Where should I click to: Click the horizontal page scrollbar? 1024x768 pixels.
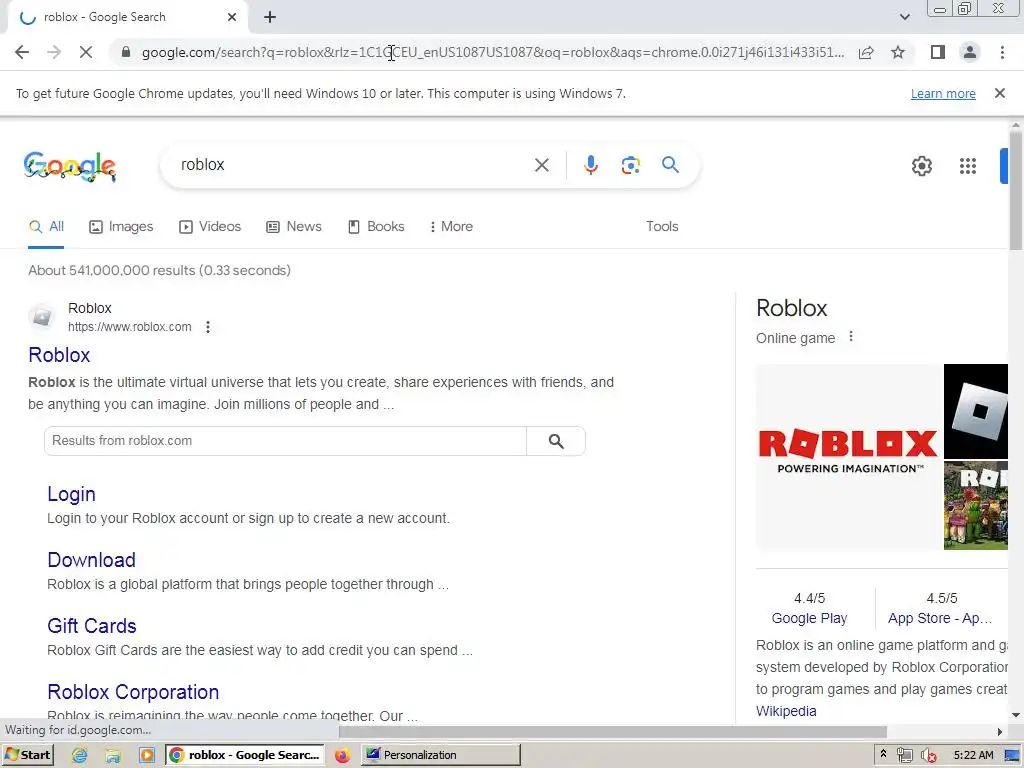point(613,732)
